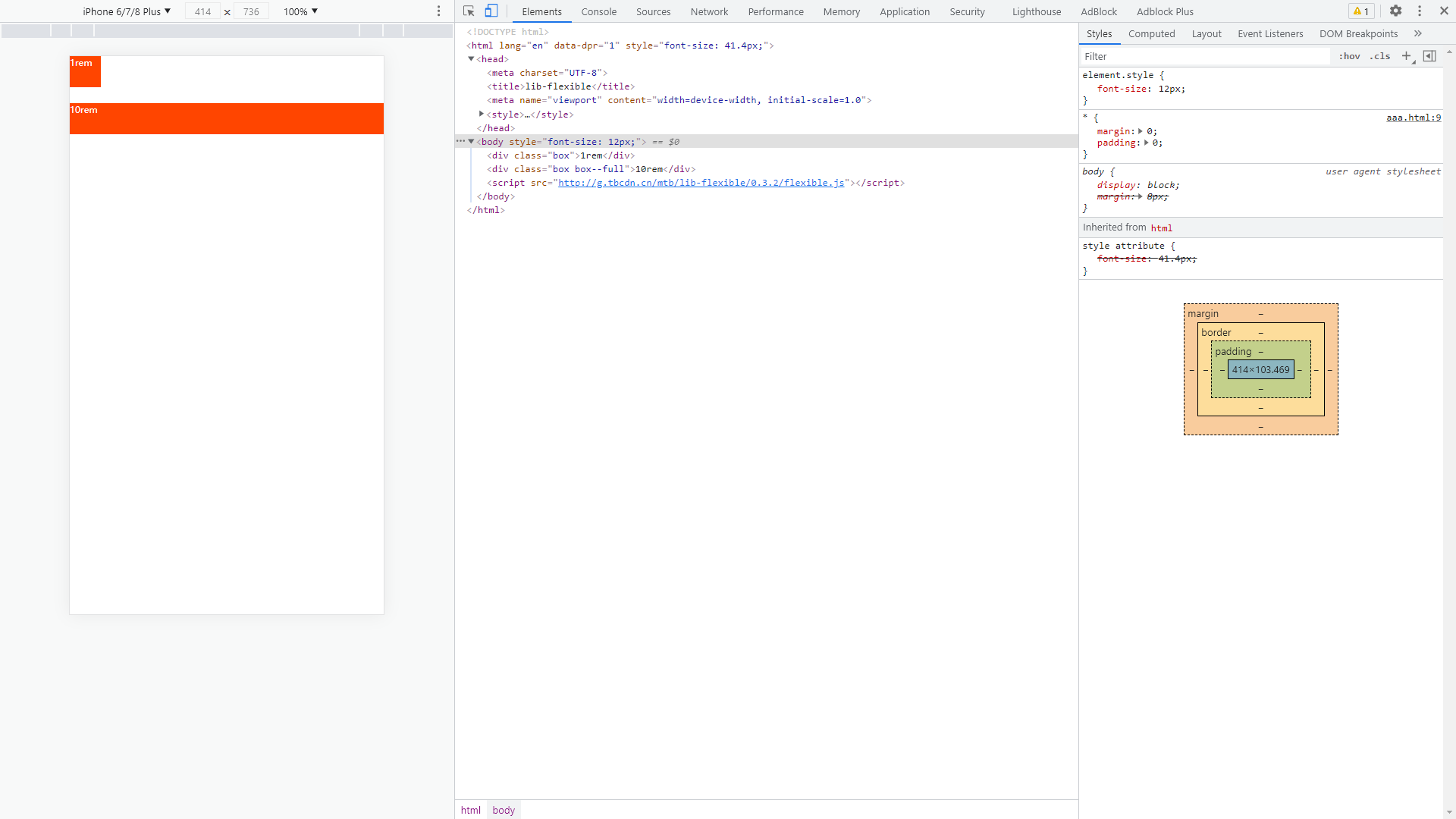Expand the style element node
The image size is (1456, 819).
click(x=482, y=114)
